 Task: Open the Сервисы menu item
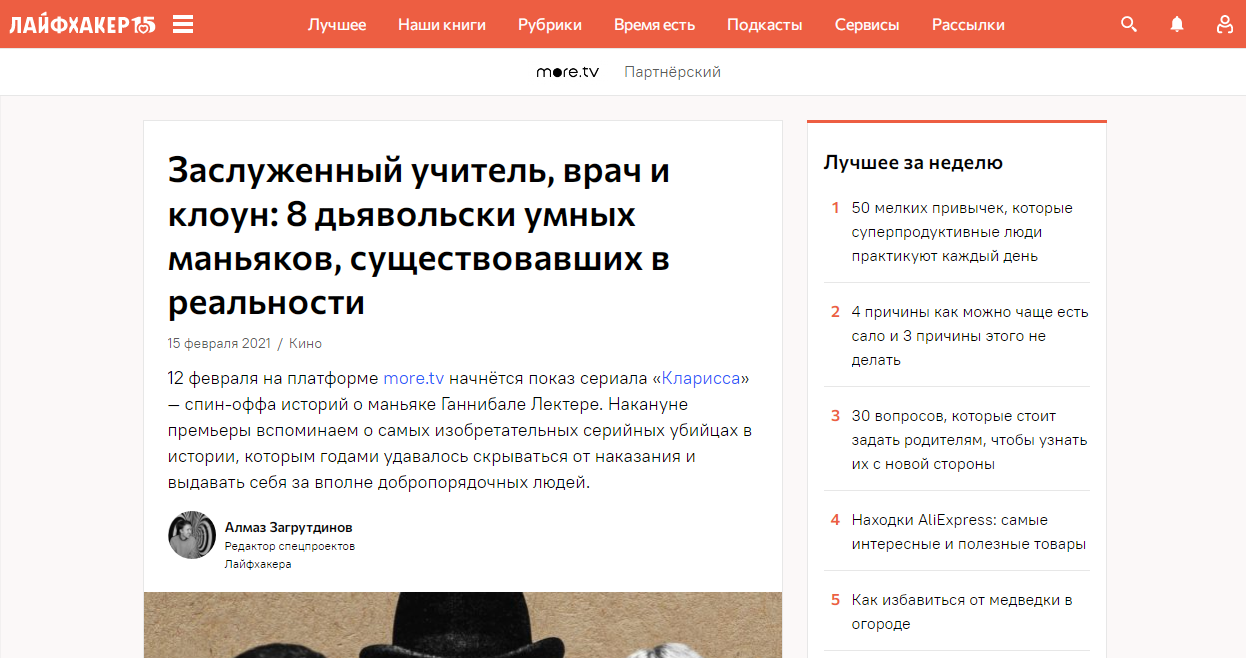(x=867, y=24)
